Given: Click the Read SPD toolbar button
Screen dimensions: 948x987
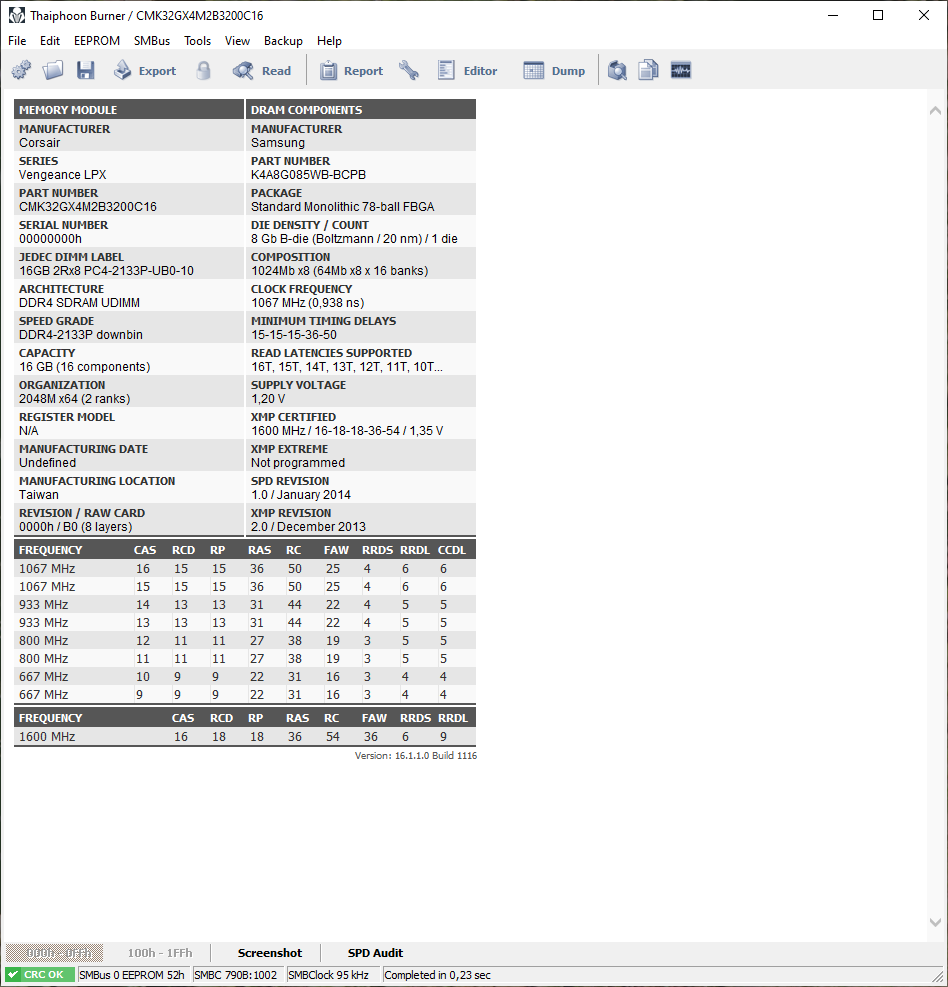Looking at the screenshot, I should click(262, 70).
